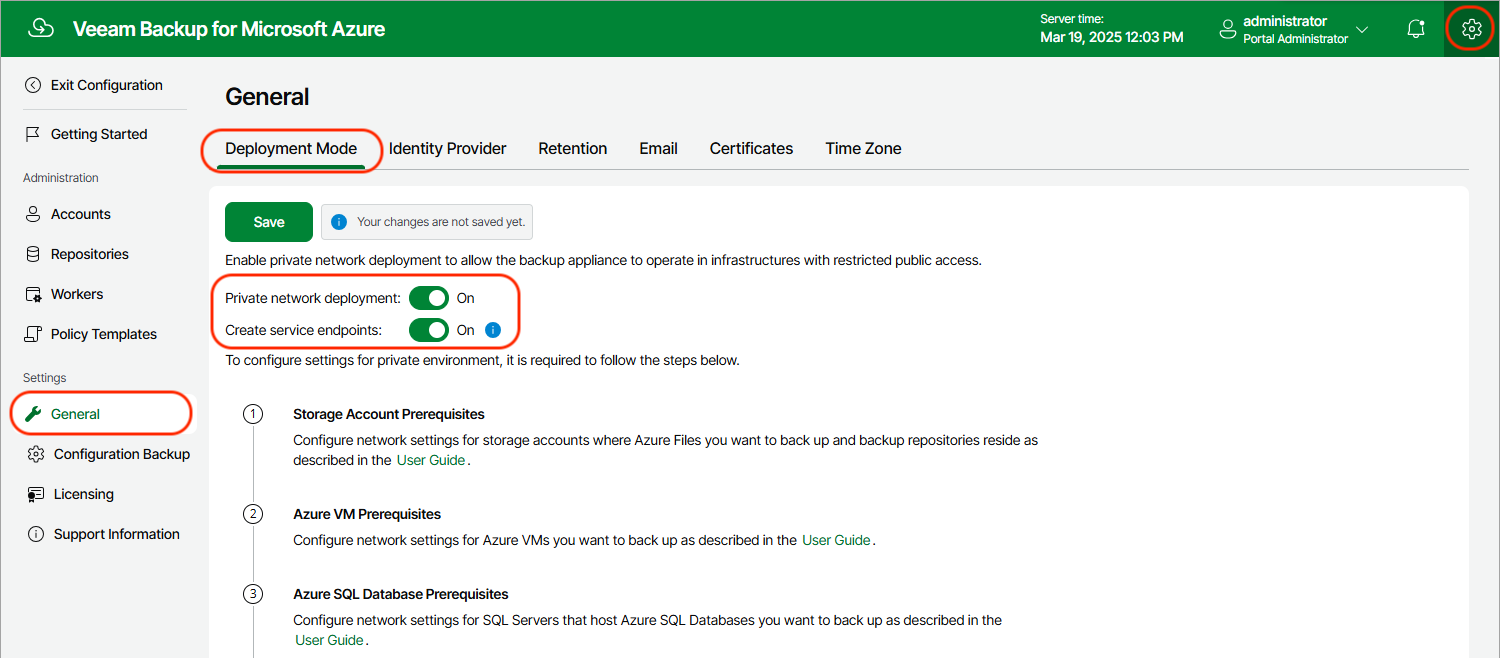
Task: Click 'Veeam Backup for Microsoft Azure' title
Action: tap(229, 29)
